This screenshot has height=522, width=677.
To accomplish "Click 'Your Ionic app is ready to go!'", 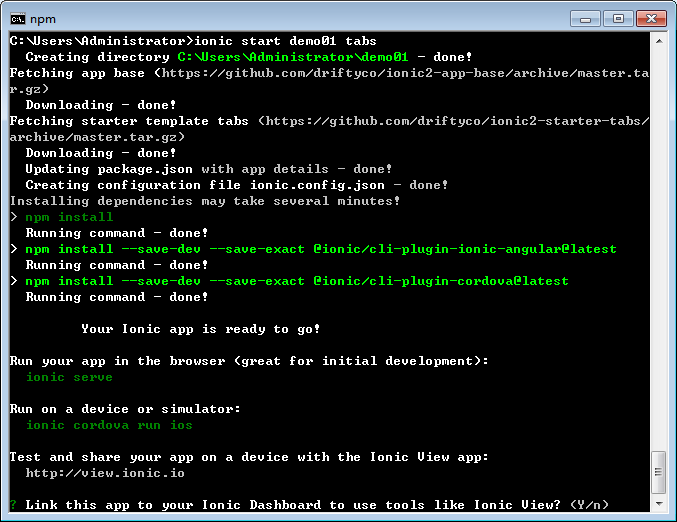I will pyautogui.click(x=201, y=329).
